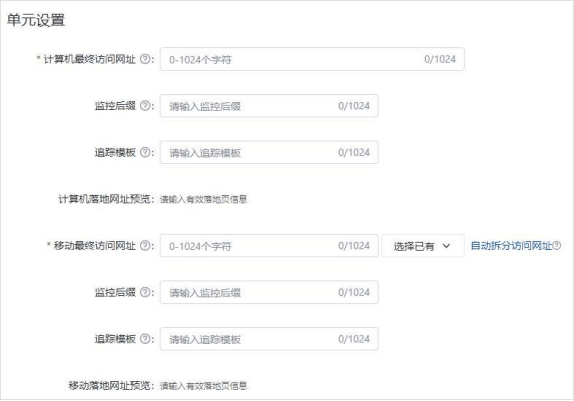Open the 自动拆分访问网址 link

511,245
